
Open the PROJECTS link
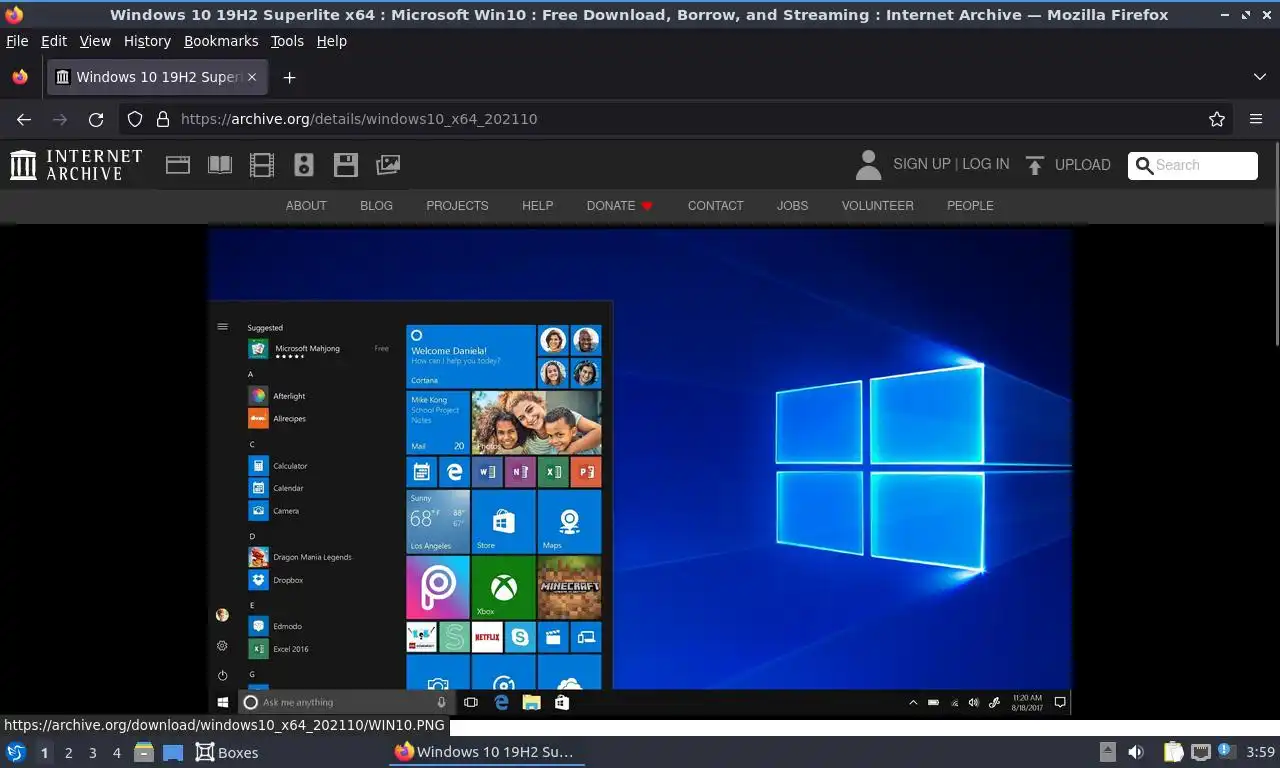[x=457, y=206]
